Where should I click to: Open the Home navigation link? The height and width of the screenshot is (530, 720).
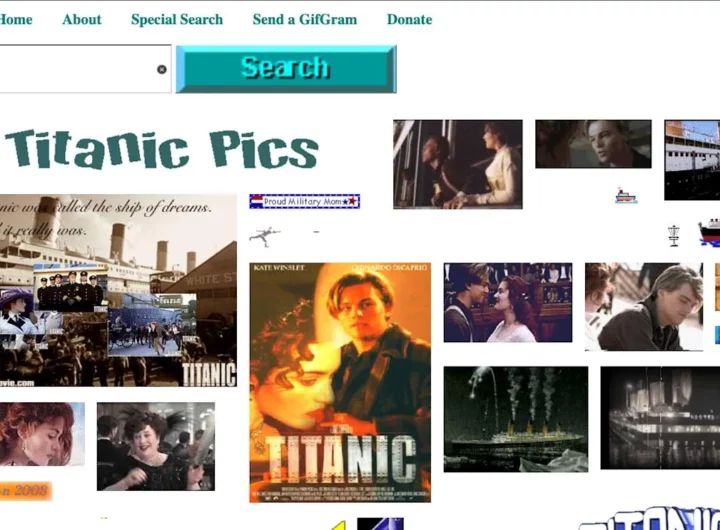point(16,19)
